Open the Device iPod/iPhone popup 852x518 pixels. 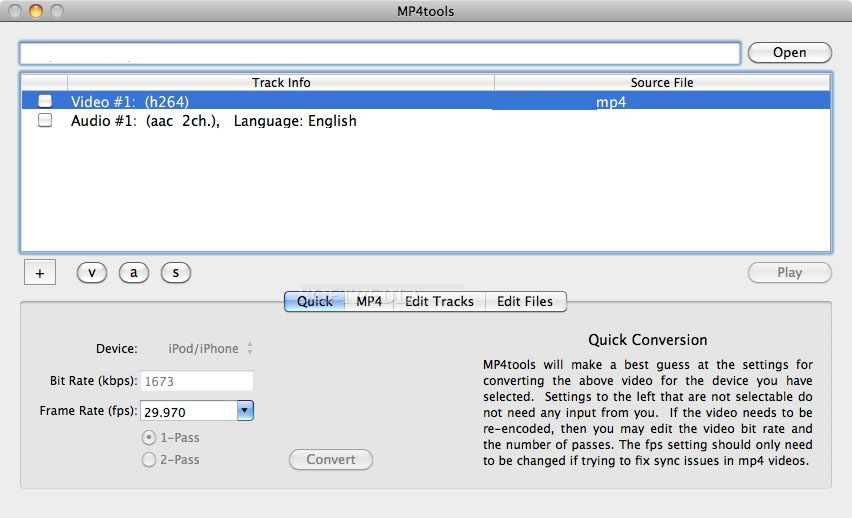(210, 348)
